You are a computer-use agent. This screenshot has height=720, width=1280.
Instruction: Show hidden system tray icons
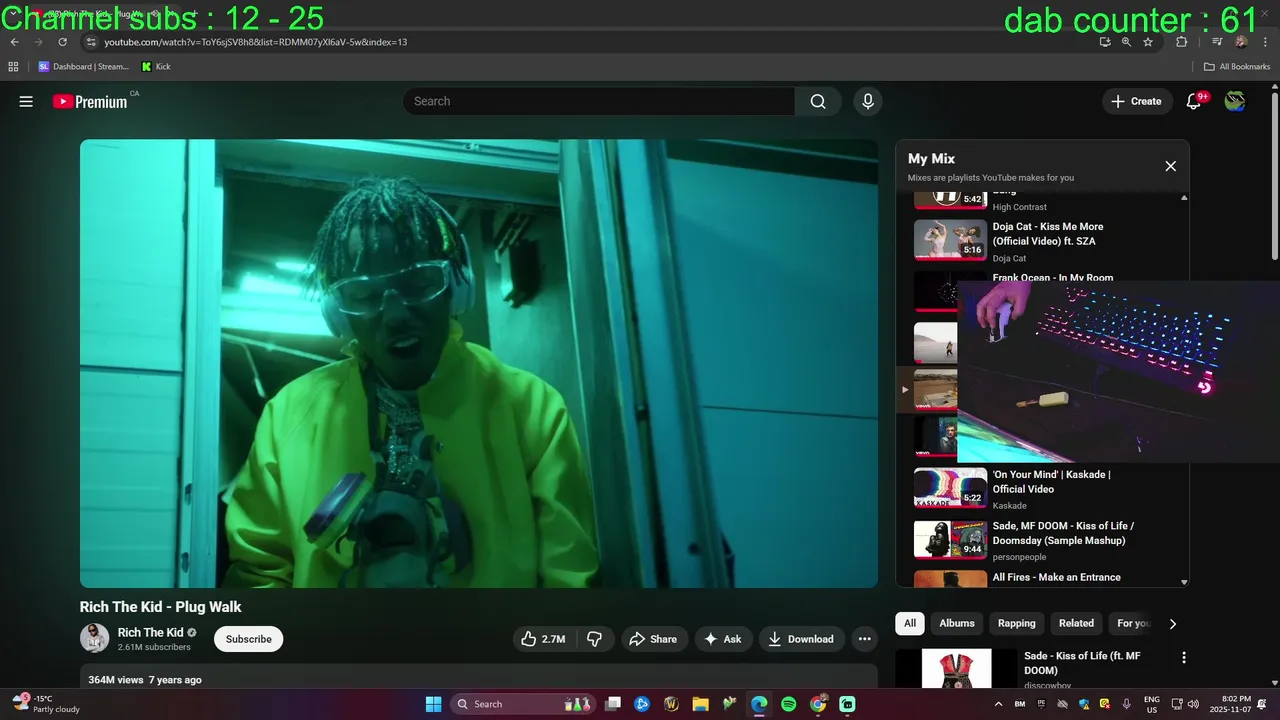coord(998,704)
